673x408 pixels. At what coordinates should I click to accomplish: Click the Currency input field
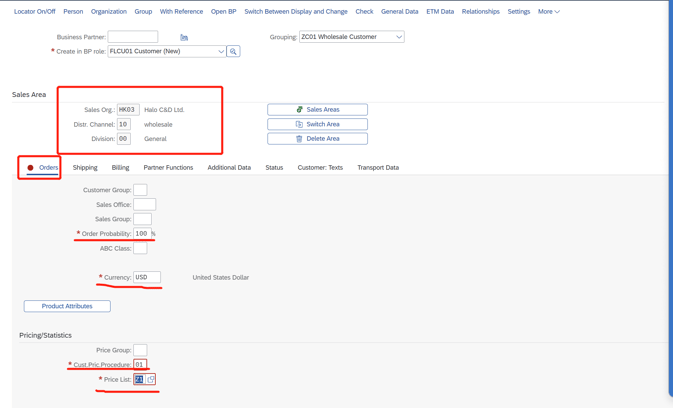point(147,277)
